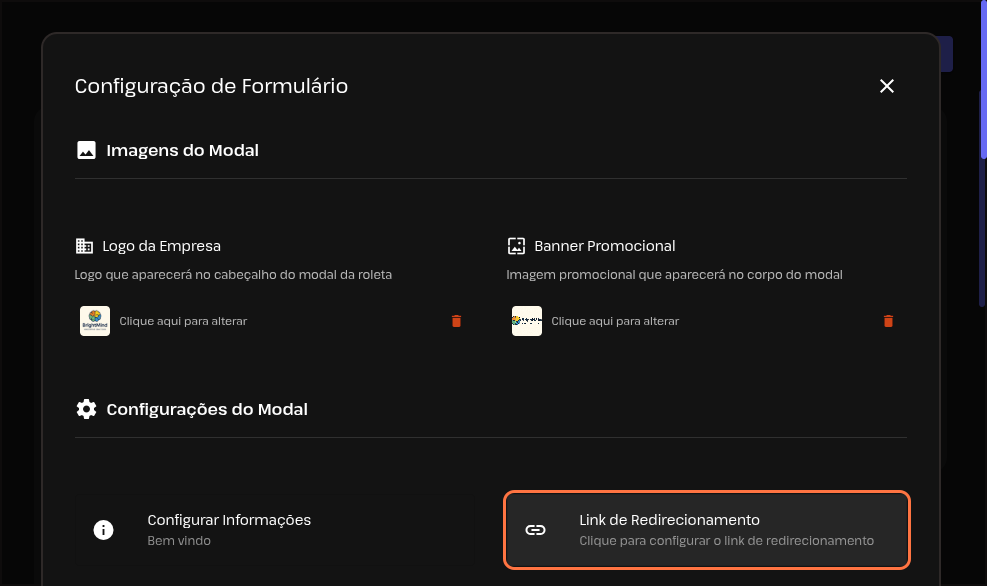
Task: Click 'Clique aqui para alterar' for the banner
Action: pyautogui.click(x=615, y=321)
